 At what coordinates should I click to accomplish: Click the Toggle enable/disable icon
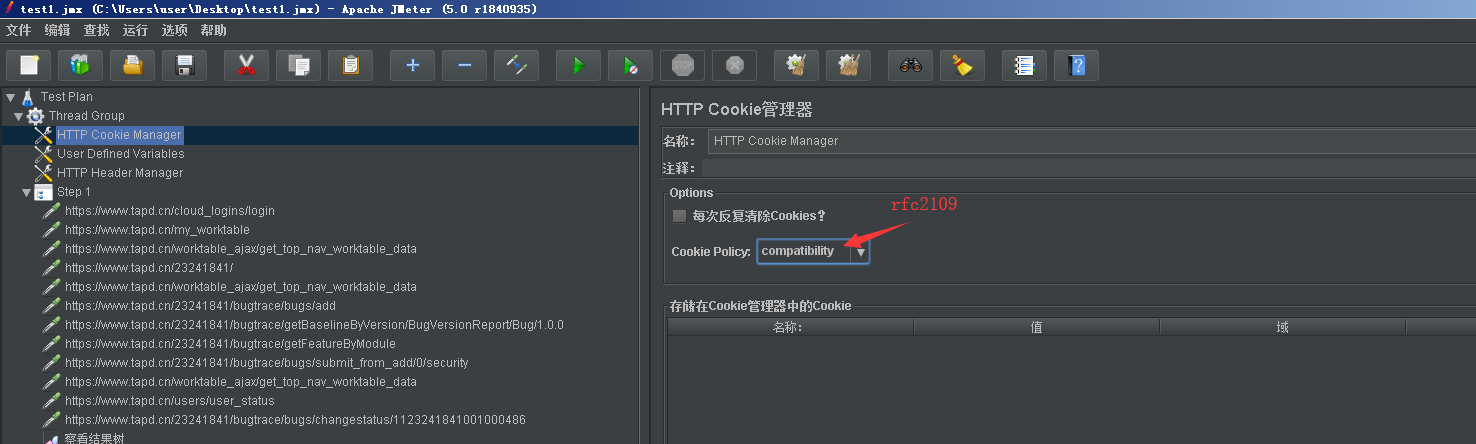516,66
